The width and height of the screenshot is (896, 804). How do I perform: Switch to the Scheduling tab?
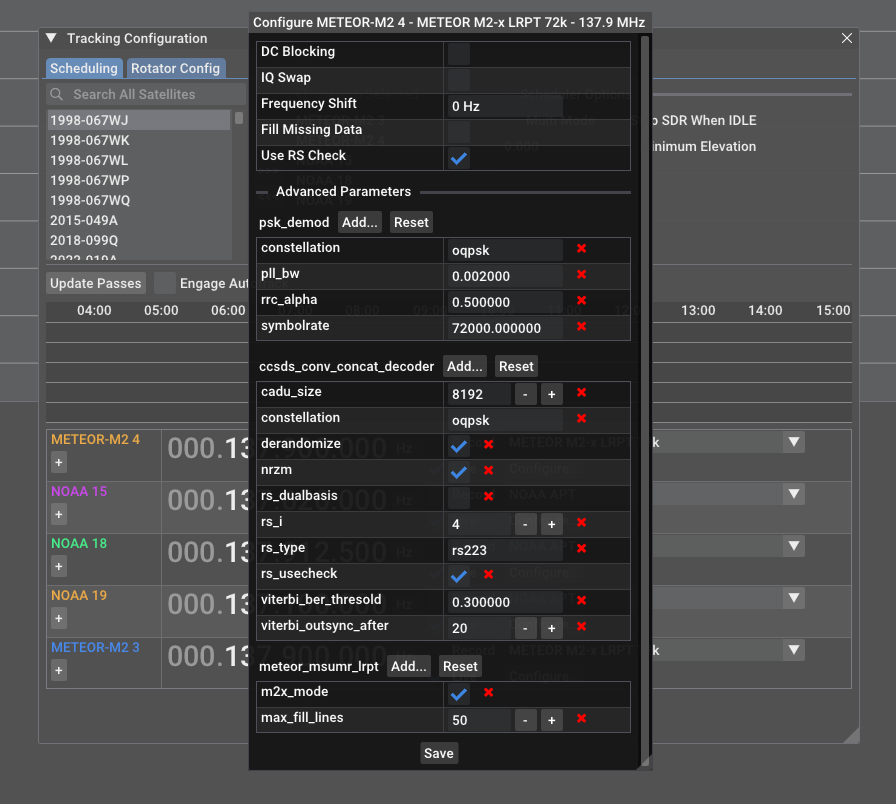84,68
